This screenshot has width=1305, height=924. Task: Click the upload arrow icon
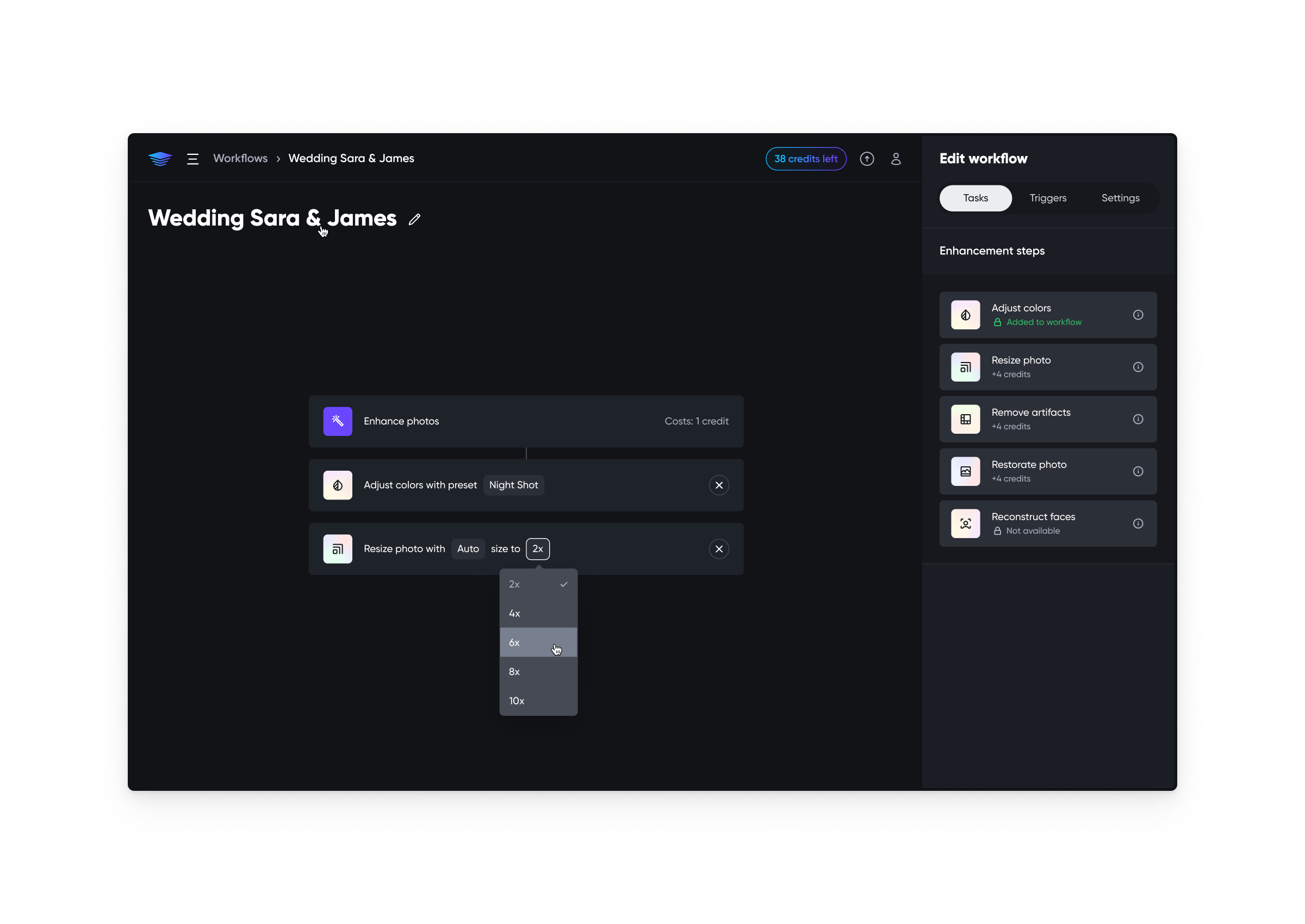tap(866, 159)
